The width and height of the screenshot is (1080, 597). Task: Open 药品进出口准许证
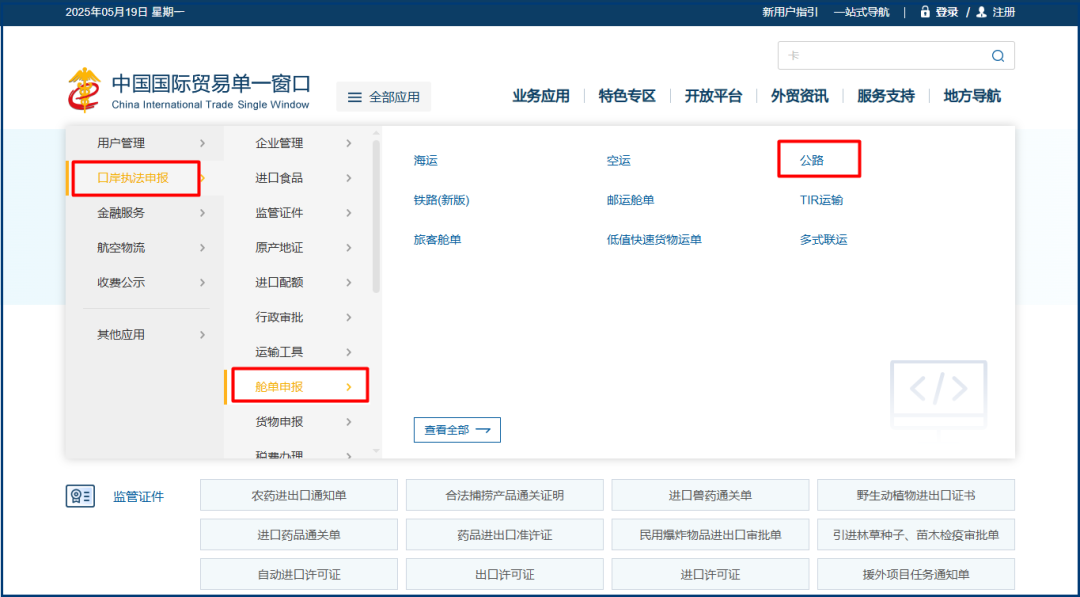pos(505,534)
